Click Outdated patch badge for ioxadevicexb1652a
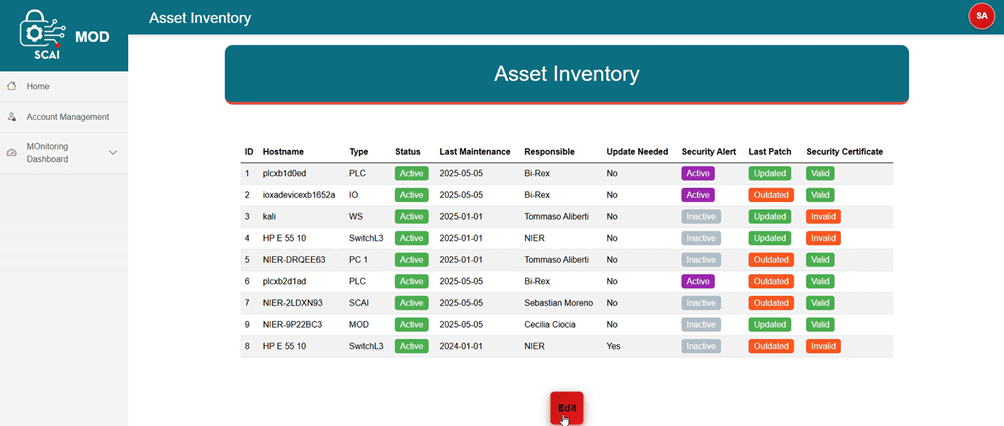The width and height of the screenshot is (1004, 426). click(x=771, y=195)
